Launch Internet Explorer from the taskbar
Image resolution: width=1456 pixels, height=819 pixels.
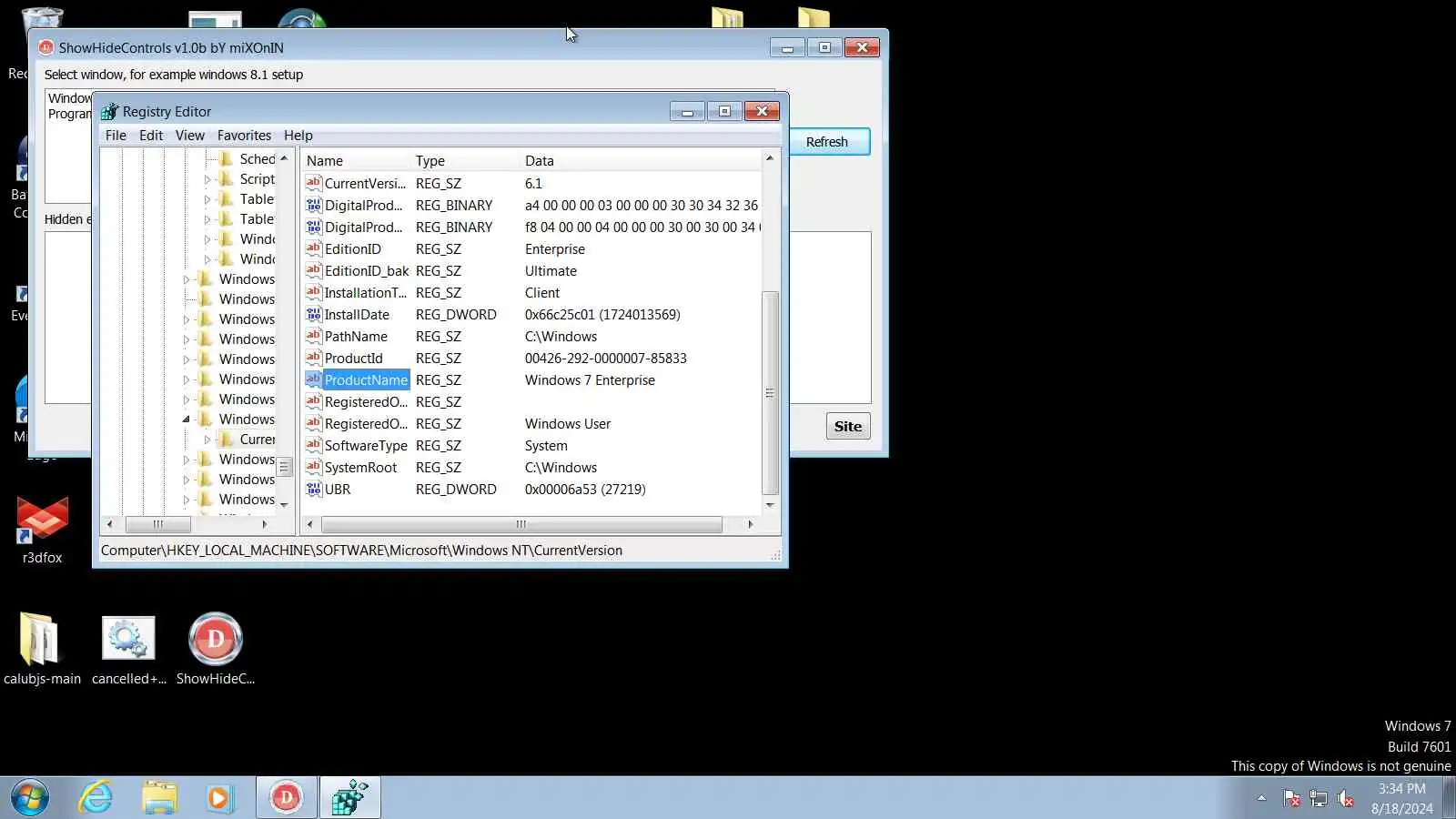96,798
